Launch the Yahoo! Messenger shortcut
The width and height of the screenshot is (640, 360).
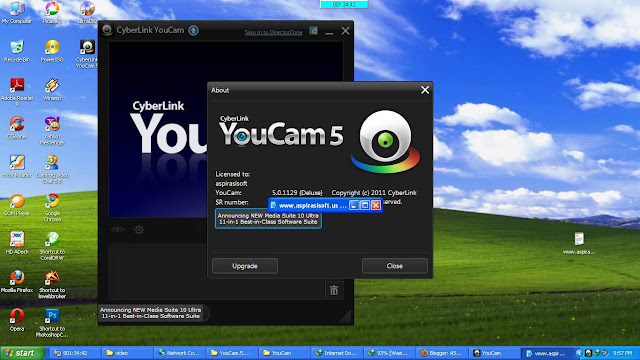52,131
